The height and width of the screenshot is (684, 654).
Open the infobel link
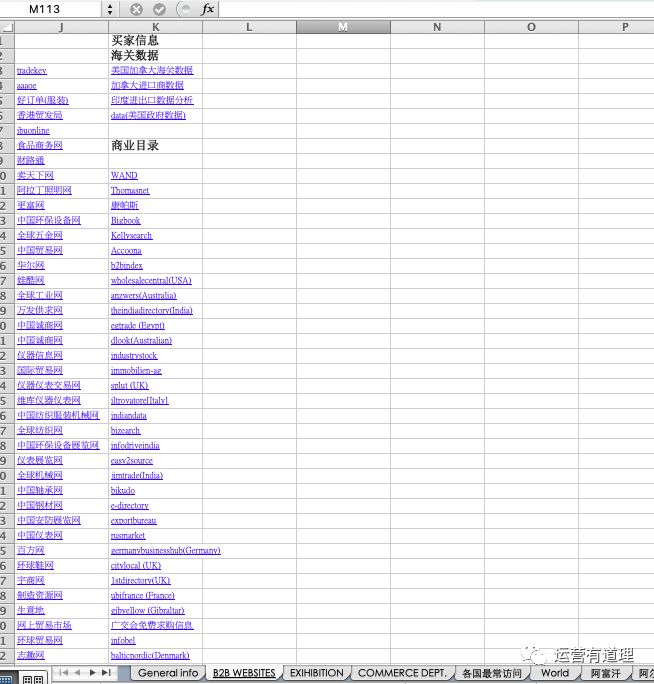123,640
